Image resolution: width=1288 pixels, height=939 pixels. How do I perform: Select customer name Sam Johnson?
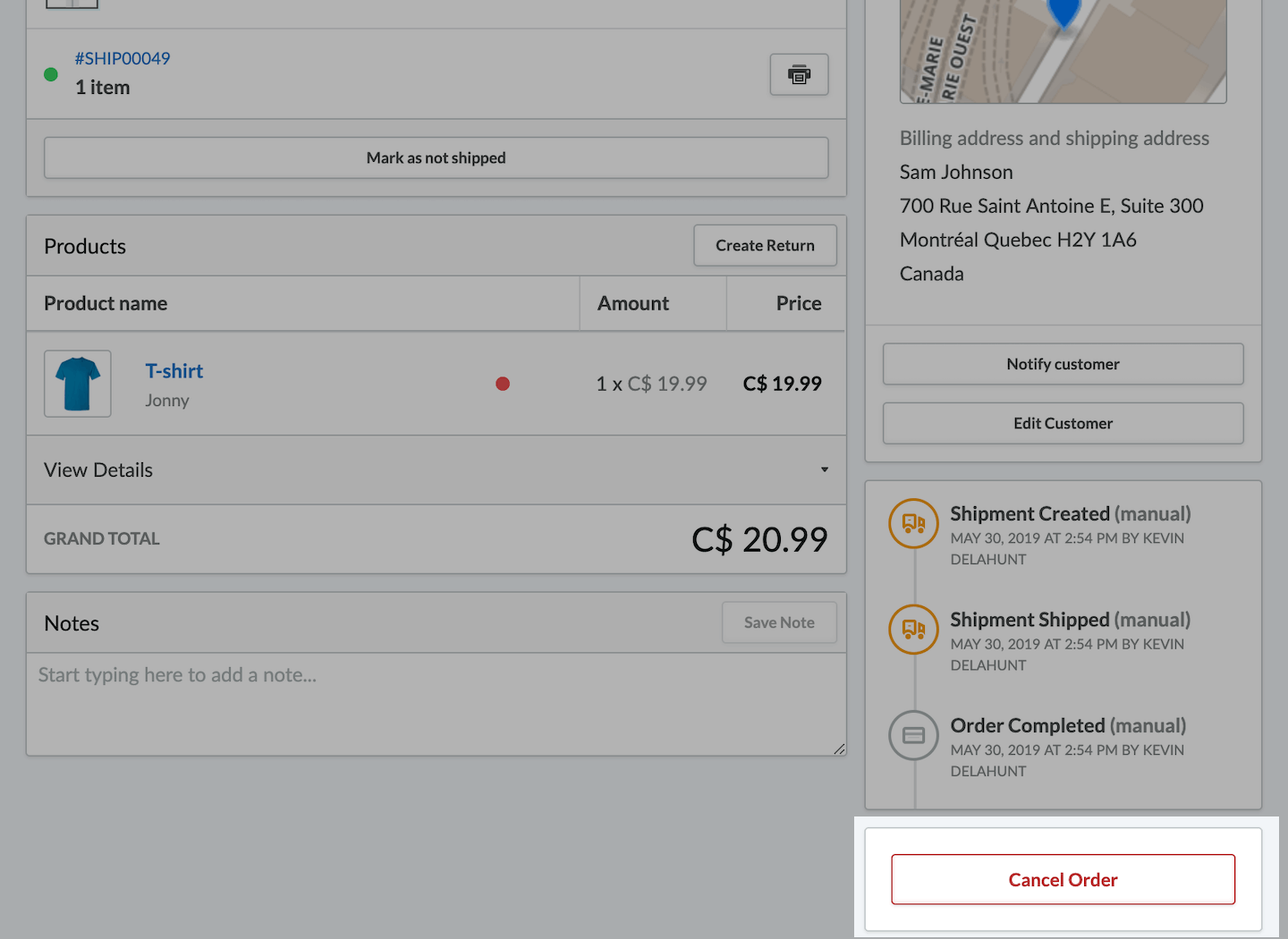tap(956, 172)
